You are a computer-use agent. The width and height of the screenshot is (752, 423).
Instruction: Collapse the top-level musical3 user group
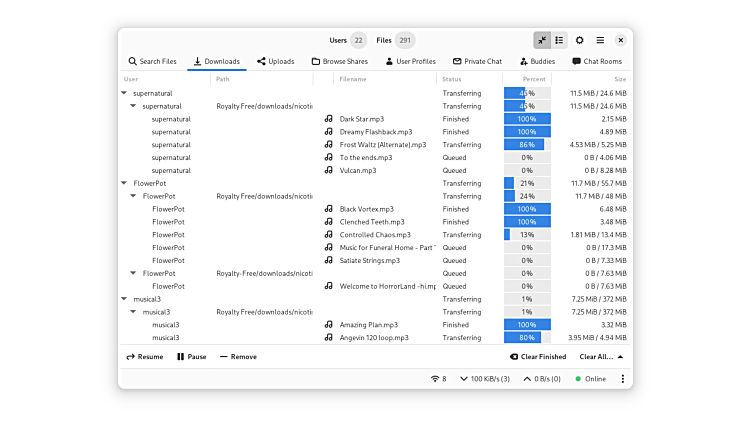[124, 299]
